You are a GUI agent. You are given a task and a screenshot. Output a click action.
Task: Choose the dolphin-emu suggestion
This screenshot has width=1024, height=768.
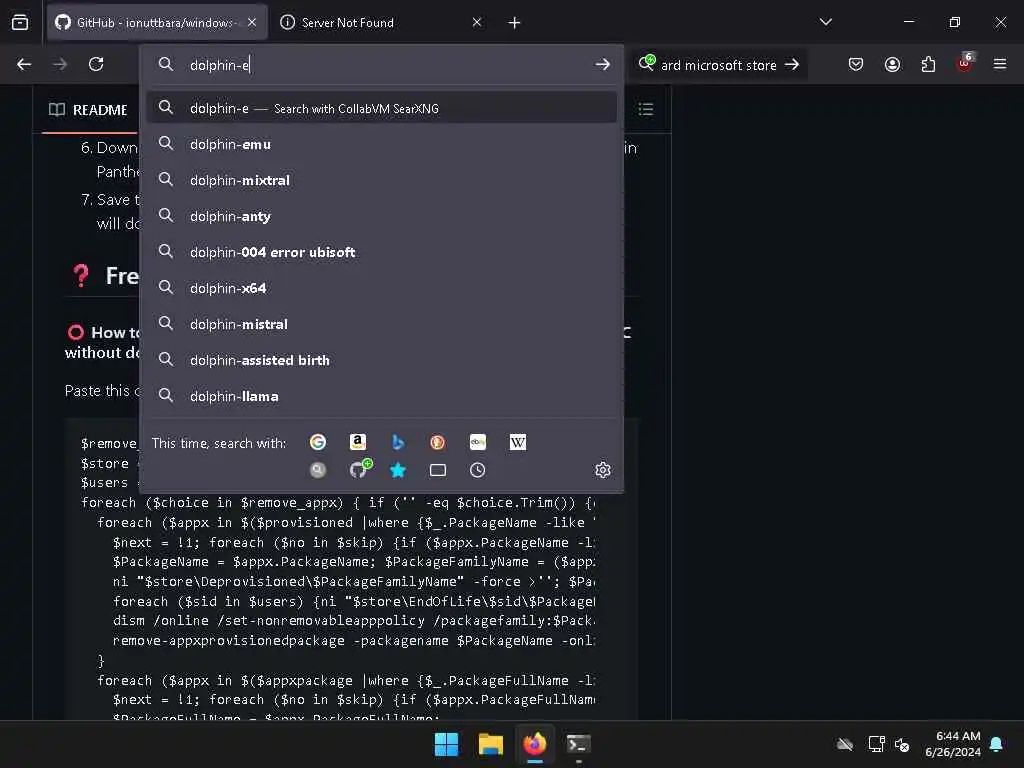tap(381, 144)
